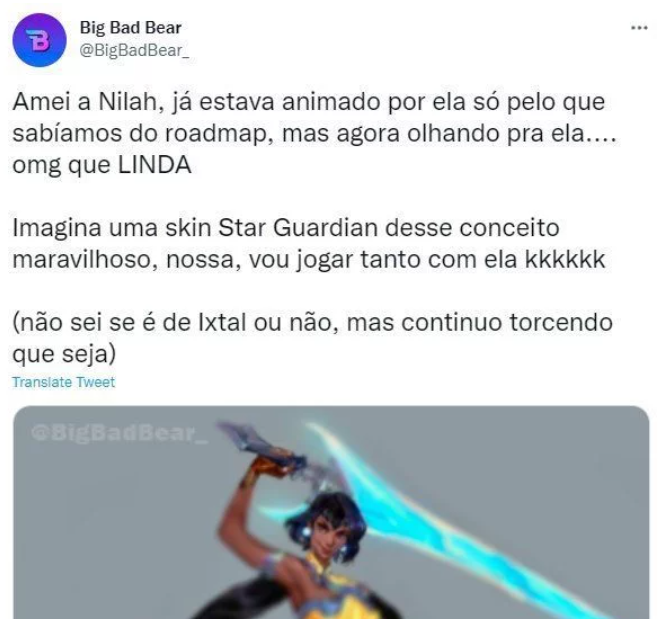Click the word "Ixtal" in the last paragraph

(x=222, y=323)
